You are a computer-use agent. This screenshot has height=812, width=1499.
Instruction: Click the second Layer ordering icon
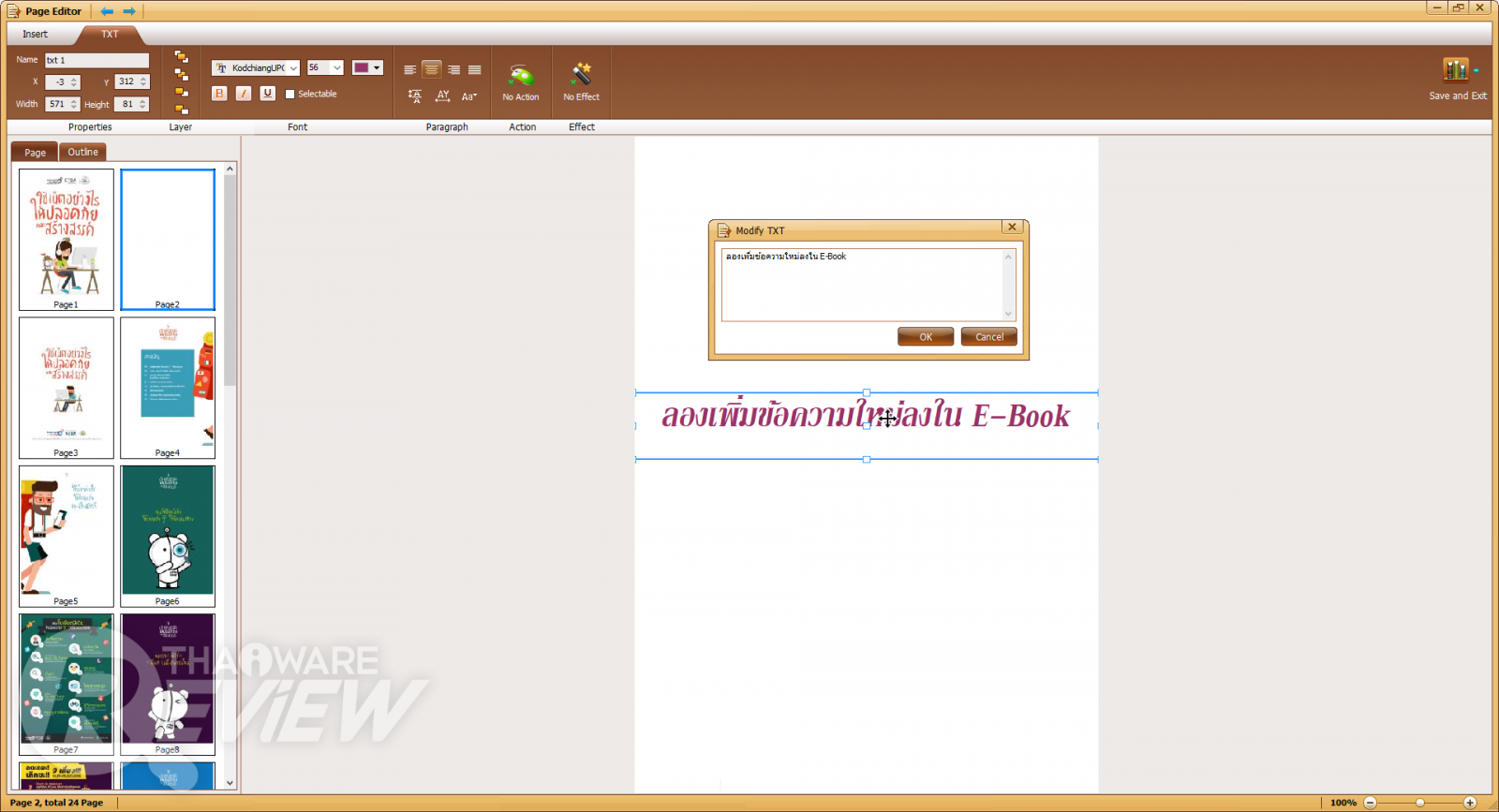coord(182,75)
